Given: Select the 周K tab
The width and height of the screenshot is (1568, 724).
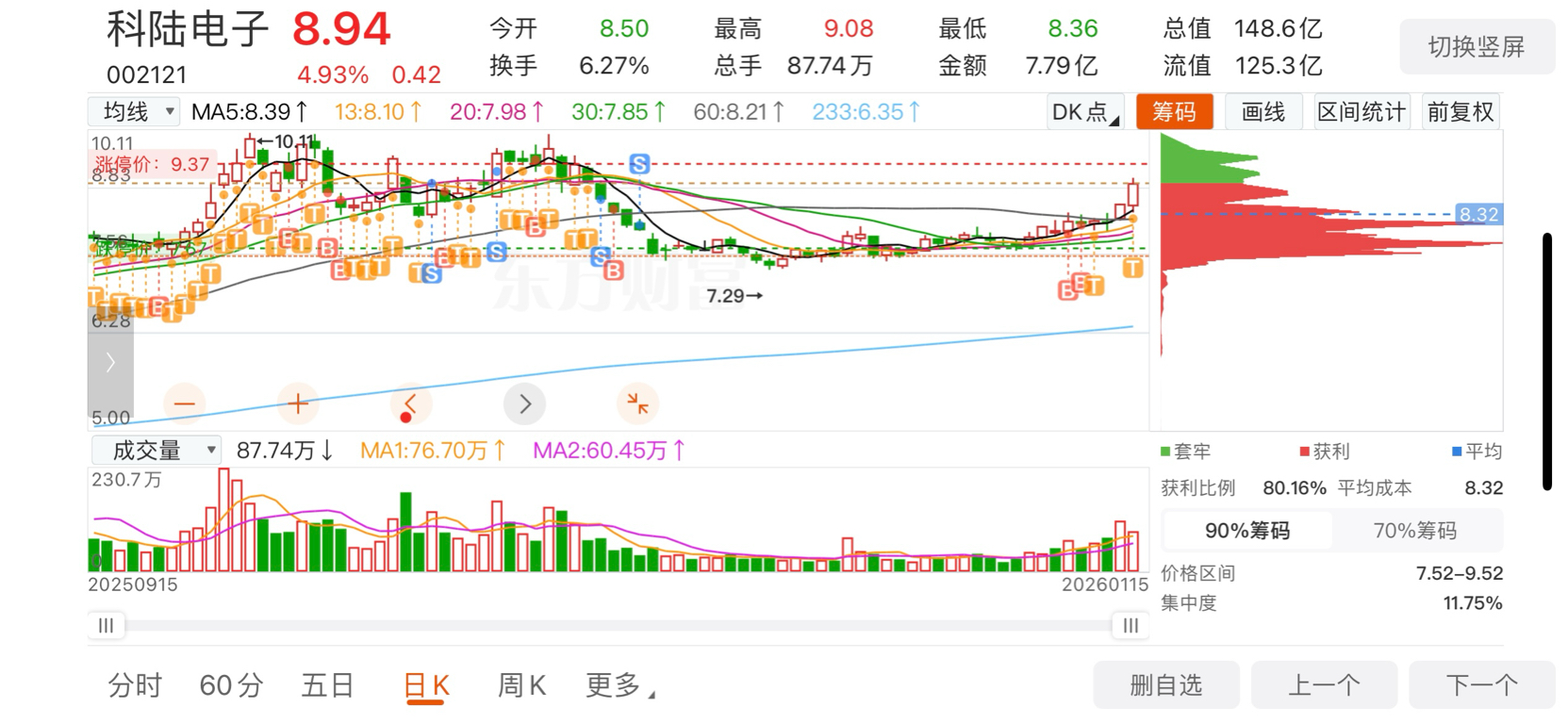Looking at the screenshot, I should coord(521,685).
